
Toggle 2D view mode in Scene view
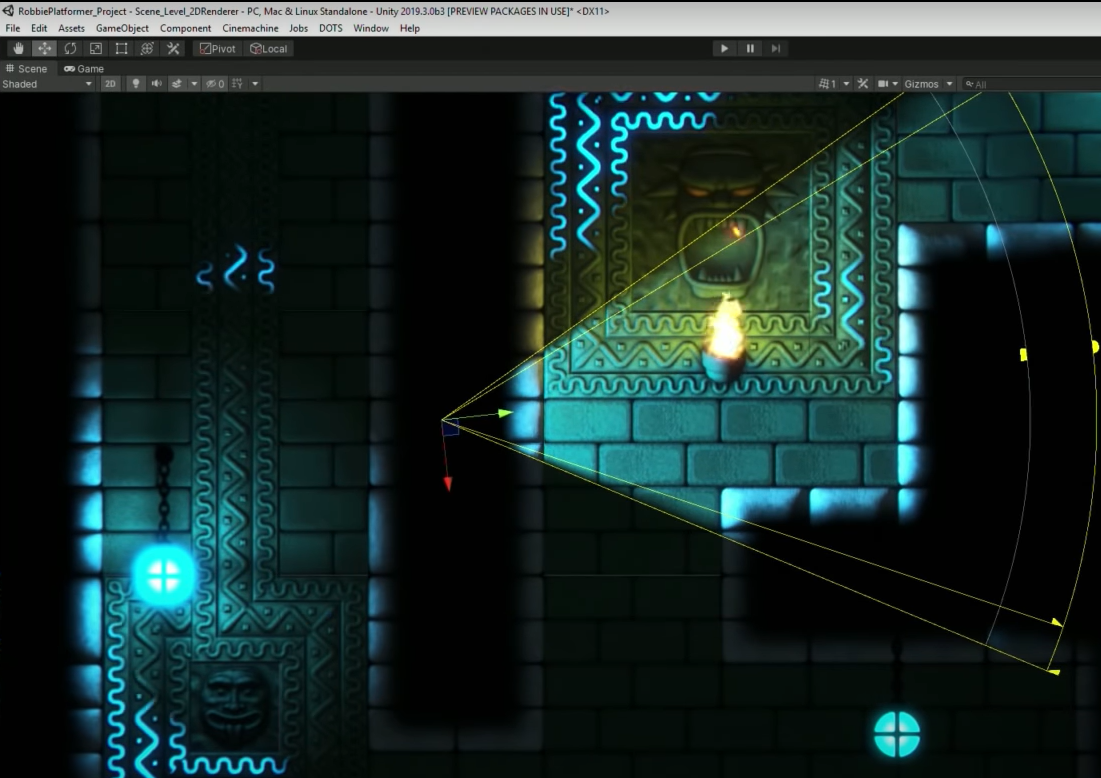pyautogui.click(x=111, y=84)
